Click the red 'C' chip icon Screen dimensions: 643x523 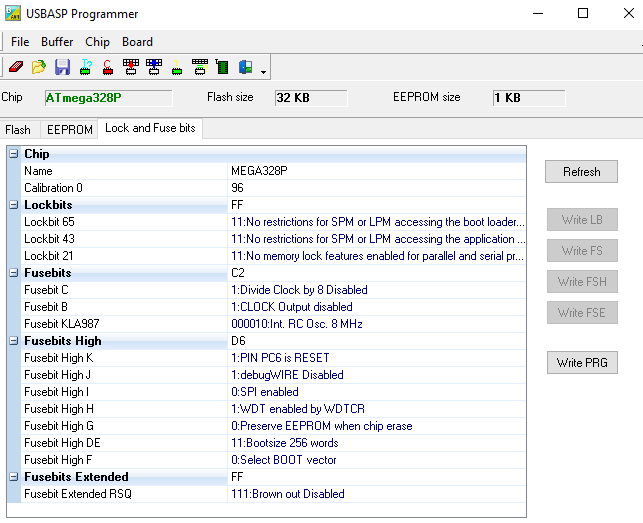pos(107,67)
